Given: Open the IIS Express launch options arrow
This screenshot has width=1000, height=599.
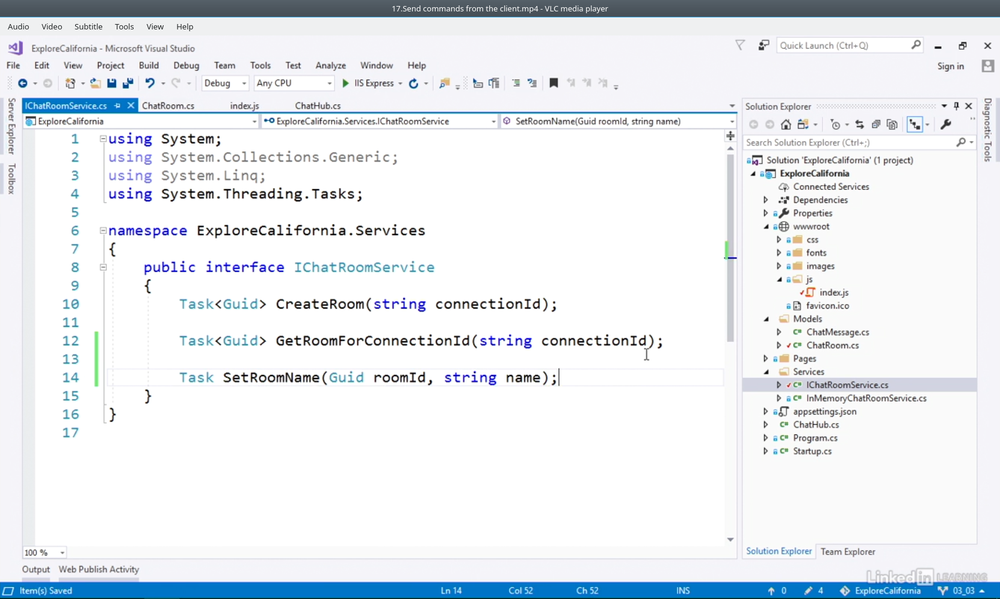Looking at the screenshot, I should [x=400, y=84].
